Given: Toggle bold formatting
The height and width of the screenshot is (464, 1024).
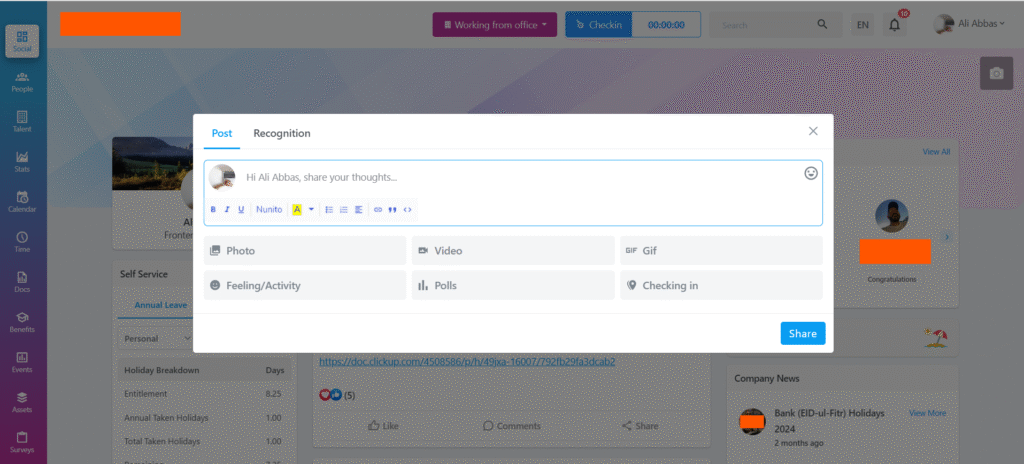Looking at the screenshot, I should 213,210.
